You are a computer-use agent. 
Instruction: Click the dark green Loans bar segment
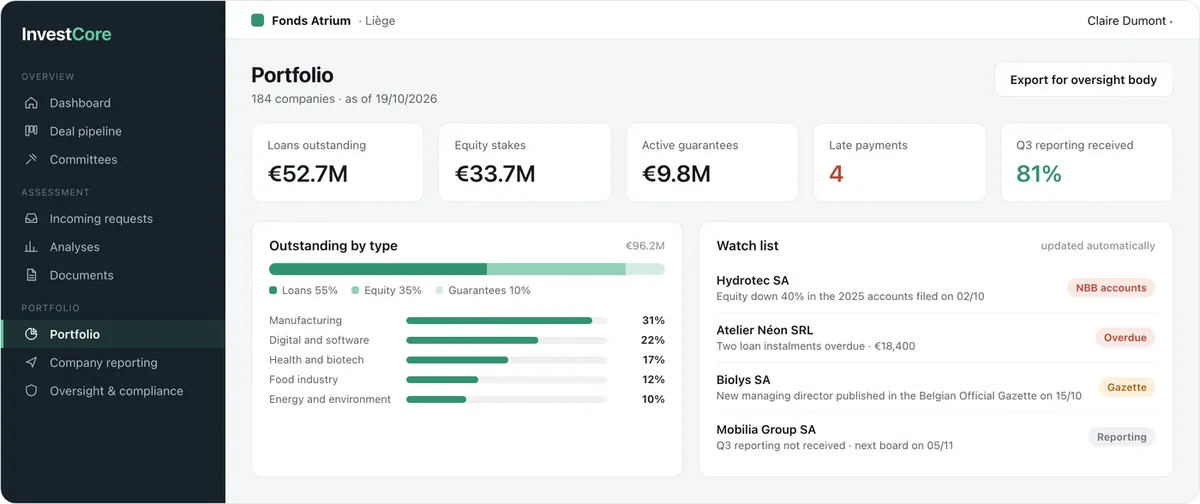coord(378,269)
